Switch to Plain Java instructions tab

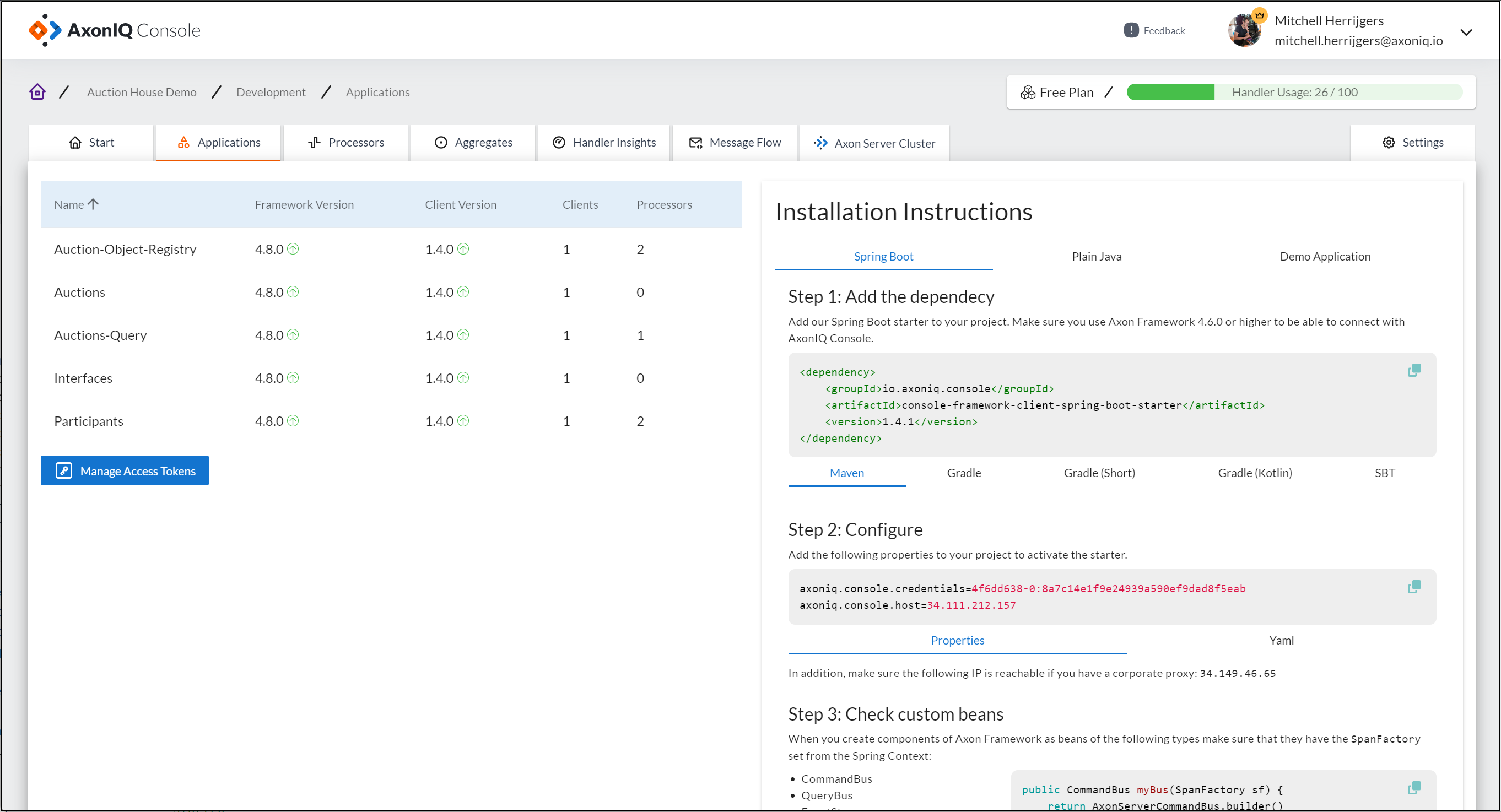[1097, 257]
